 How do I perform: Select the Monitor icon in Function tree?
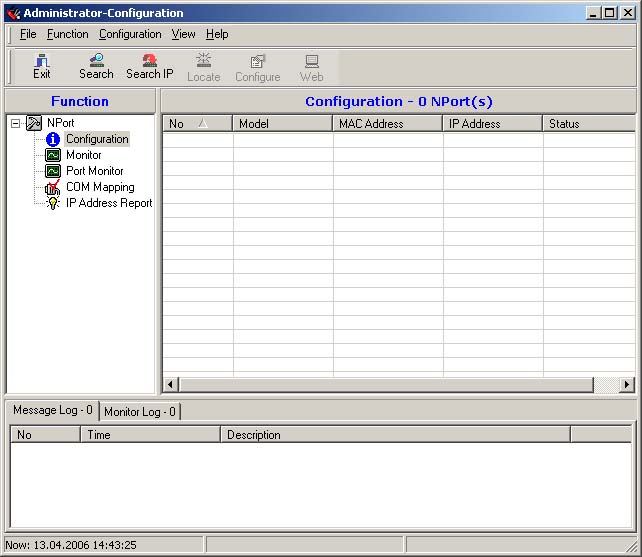click(53, 155)
